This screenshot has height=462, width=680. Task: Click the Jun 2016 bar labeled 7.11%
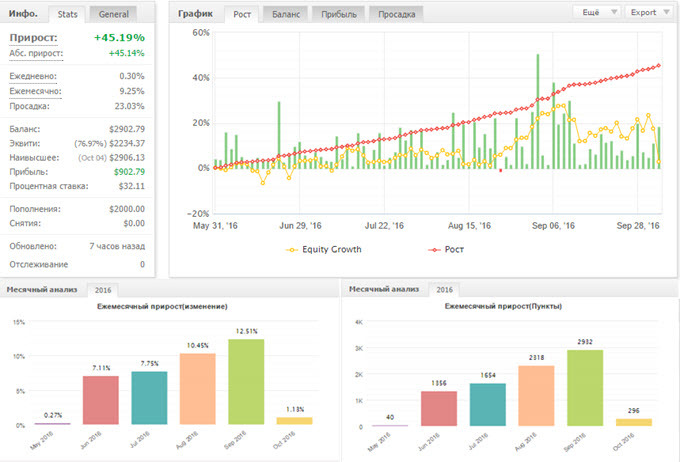coord(101,400)
